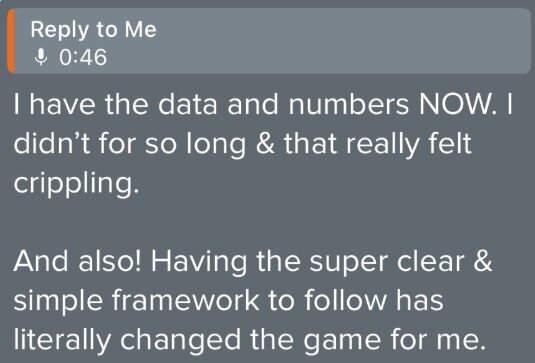Click the 0:46 voice message duration
The width and height of the screenshot is (535, 363).
[x=83, y=57]
